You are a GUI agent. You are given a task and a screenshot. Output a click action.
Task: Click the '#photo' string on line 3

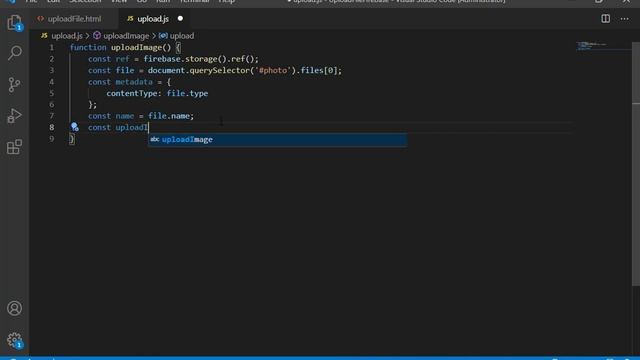click(x=273, y=70)
